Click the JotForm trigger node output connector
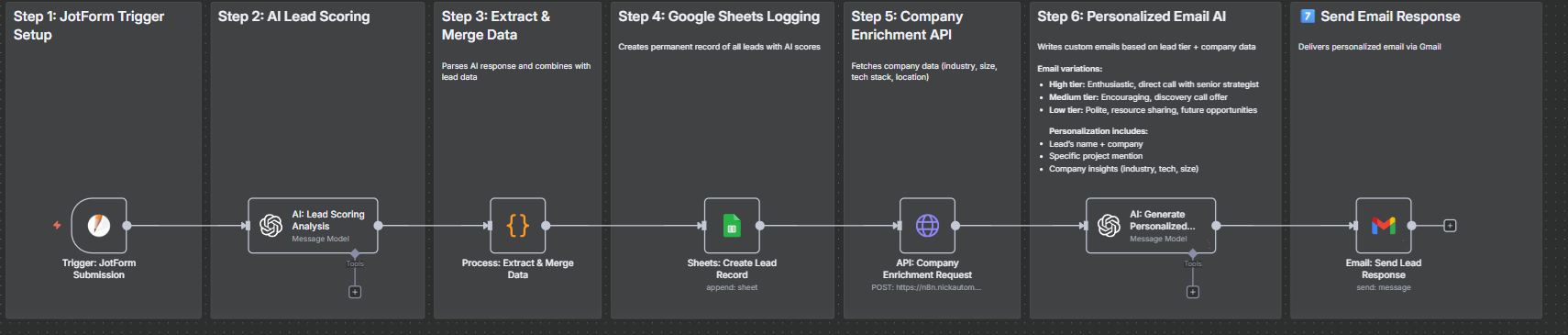This screenshot has height=335, width=1568. [127, 226]
